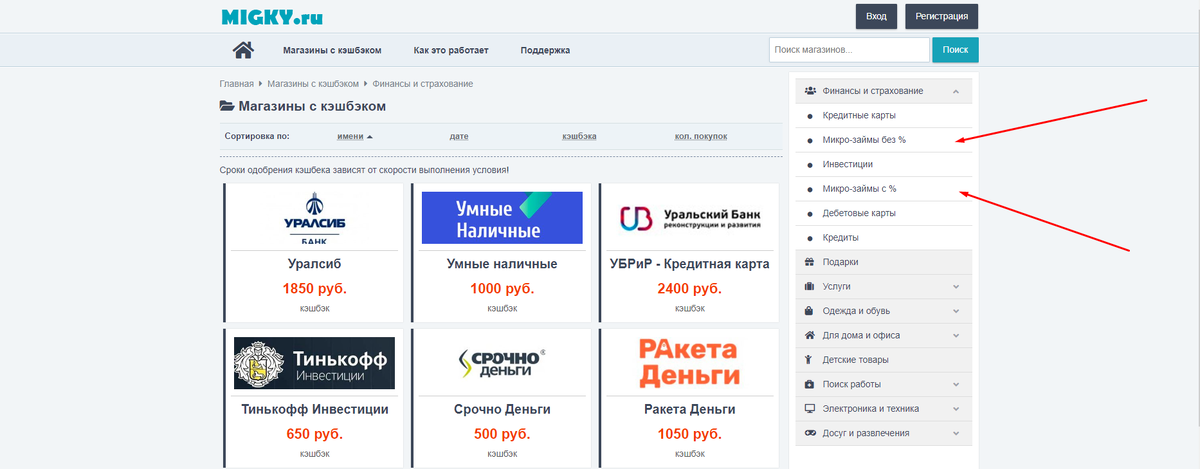The image size is (1200, 469).
Task: Open the Ракета Деньги logo card
Action: pos(689,363)
